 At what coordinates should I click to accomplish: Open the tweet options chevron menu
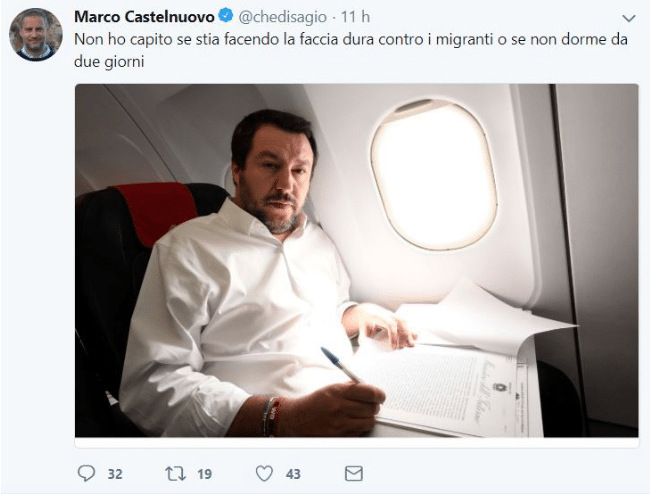pyautogui.click(x=629, y=18)
